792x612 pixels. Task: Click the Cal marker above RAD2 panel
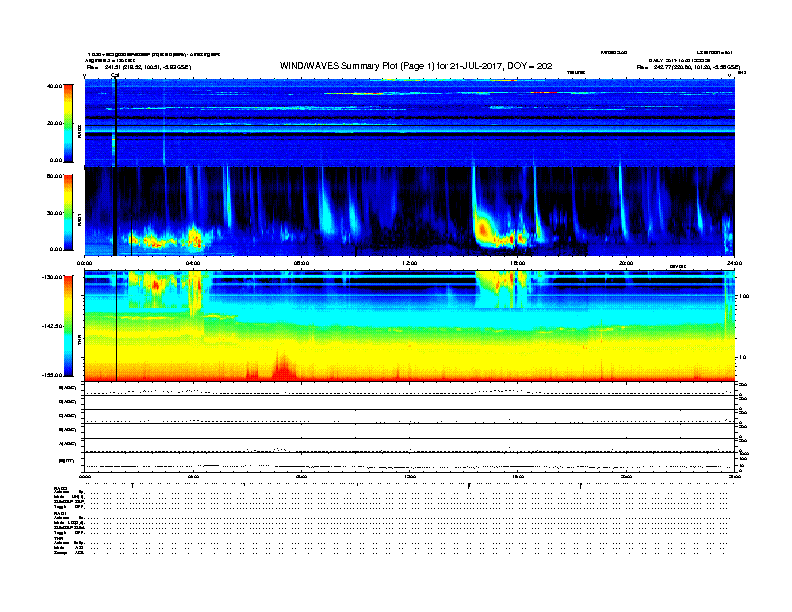pos(115,75)
